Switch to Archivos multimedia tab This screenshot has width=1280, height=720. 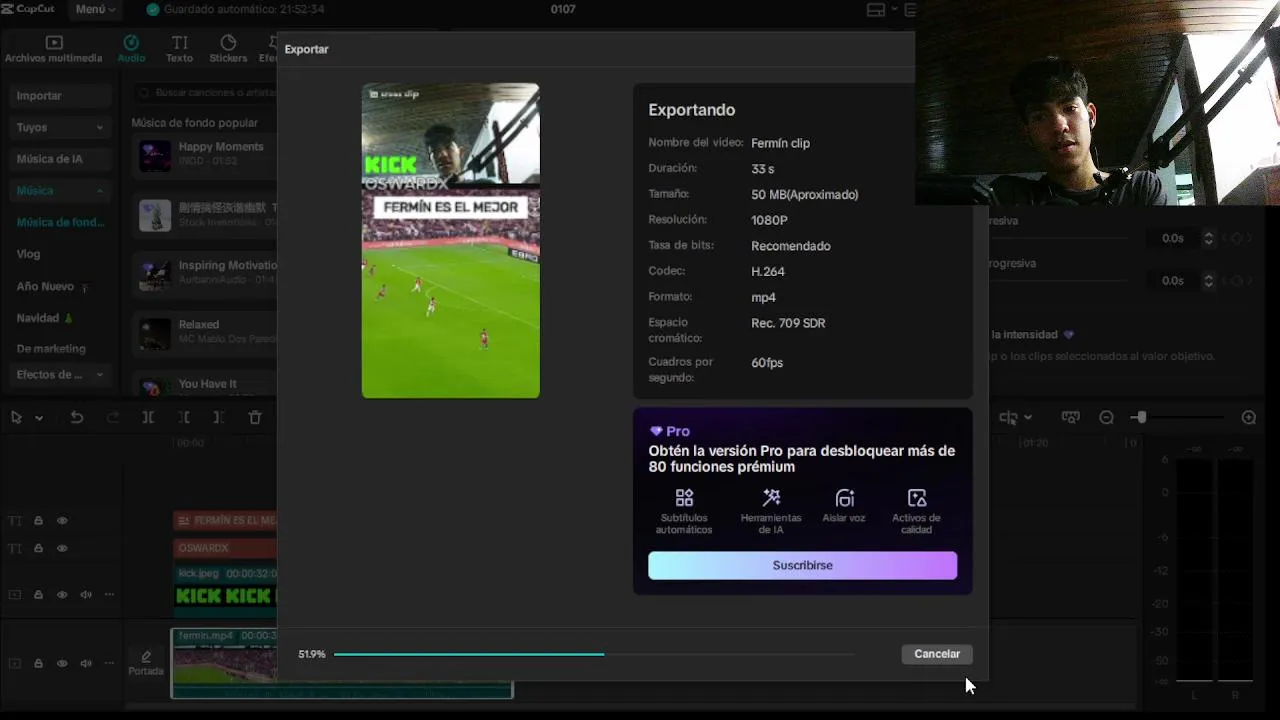click(54, 50)
